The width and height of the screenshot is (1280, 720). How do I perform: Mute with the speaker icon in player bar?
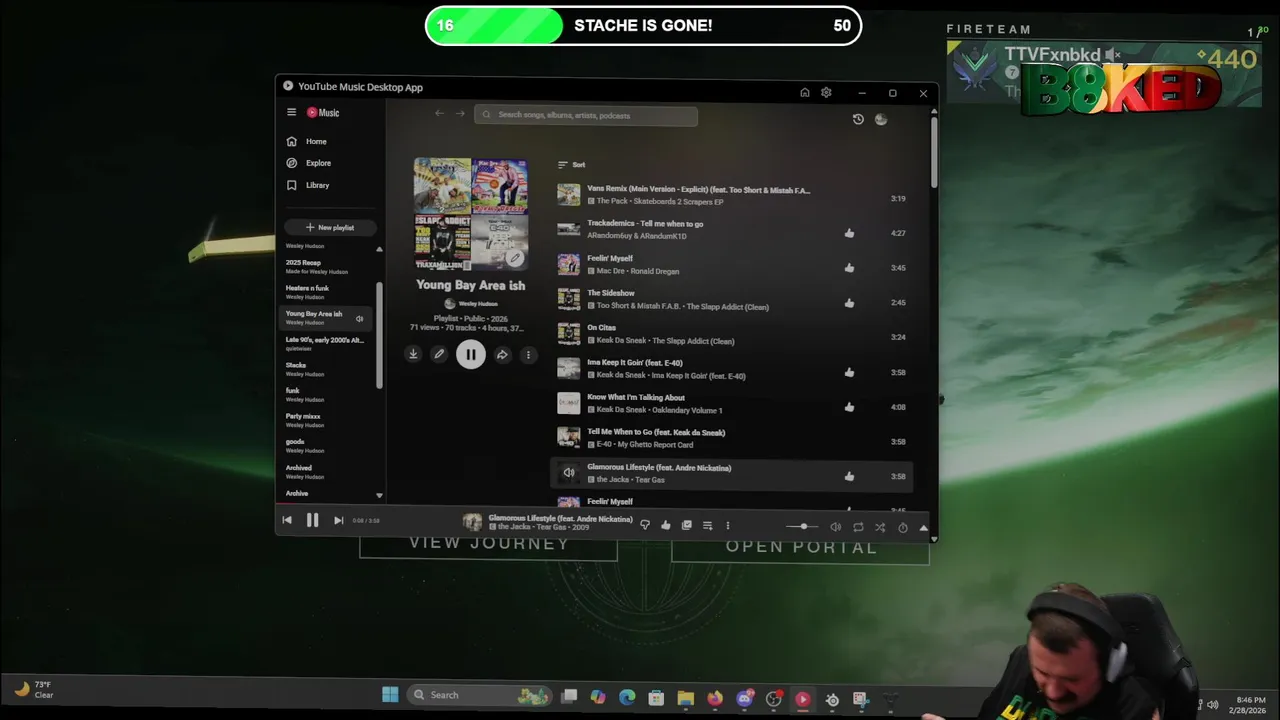(836, 527)
